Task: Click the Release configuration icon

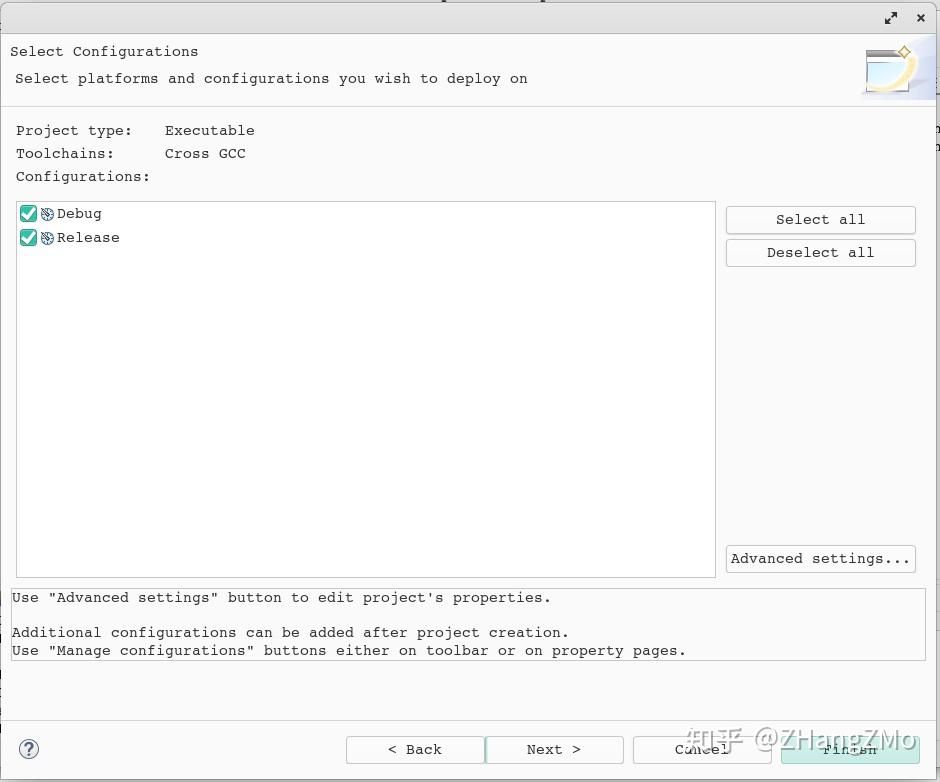Action: pyautogui.click(x=47, y=237)
